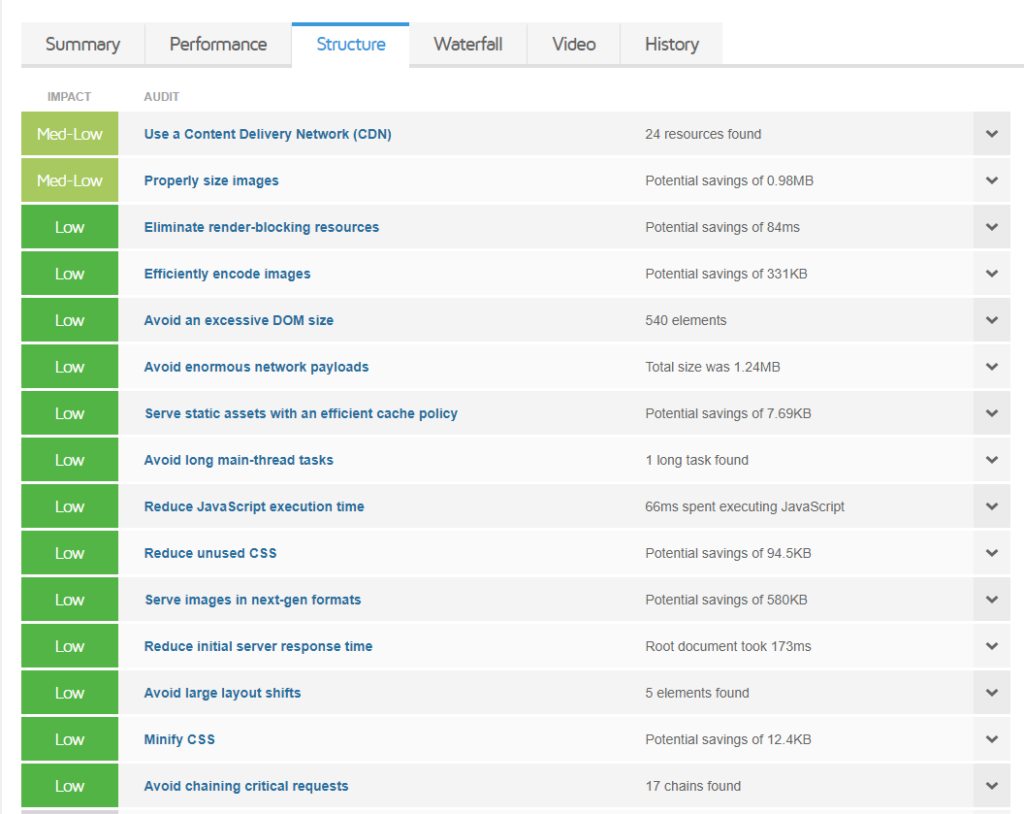
Task: Select 'Potential savings of 580KB' text
Action: [x=726, y=600]
